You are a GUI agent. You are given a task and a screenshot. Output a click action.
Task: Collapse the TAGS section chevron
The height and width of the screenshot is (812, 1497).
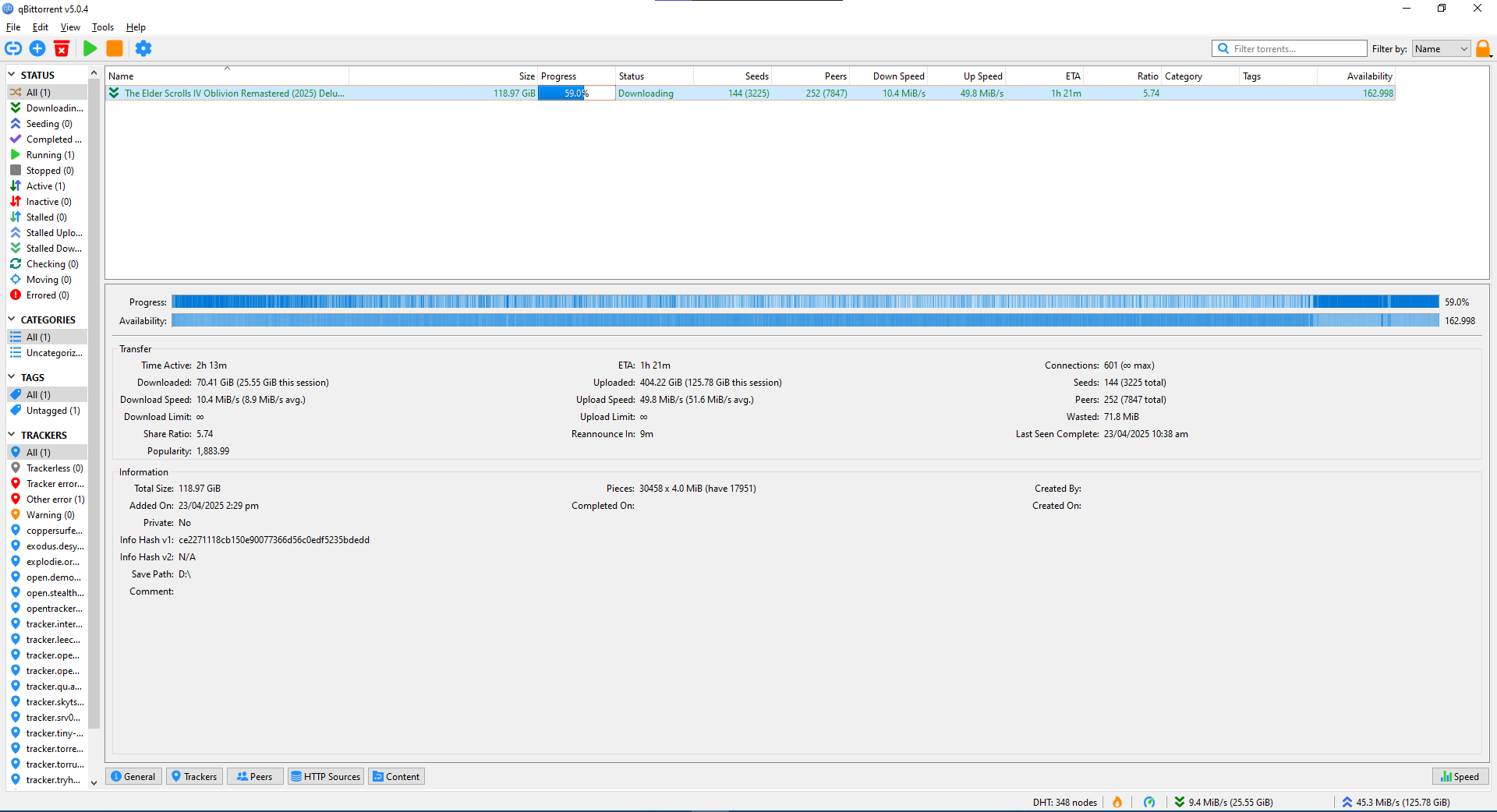point(12,377)
